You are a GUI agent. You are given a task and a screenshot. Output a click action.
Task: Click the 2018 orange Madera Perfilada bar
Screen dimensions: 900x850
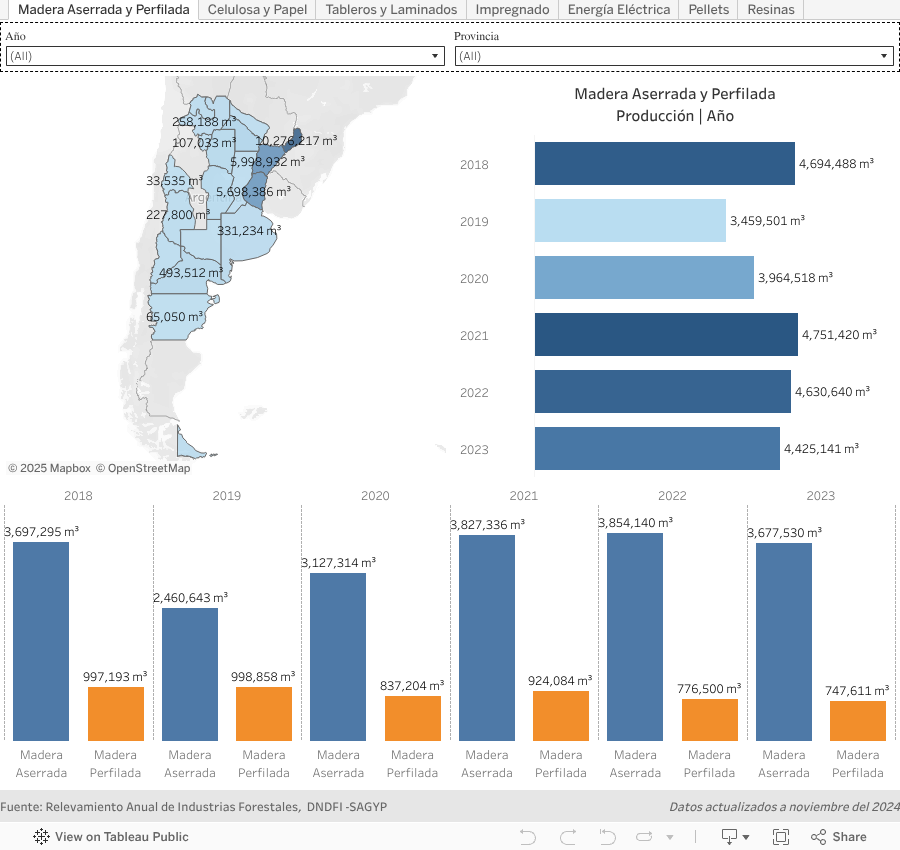116,714
